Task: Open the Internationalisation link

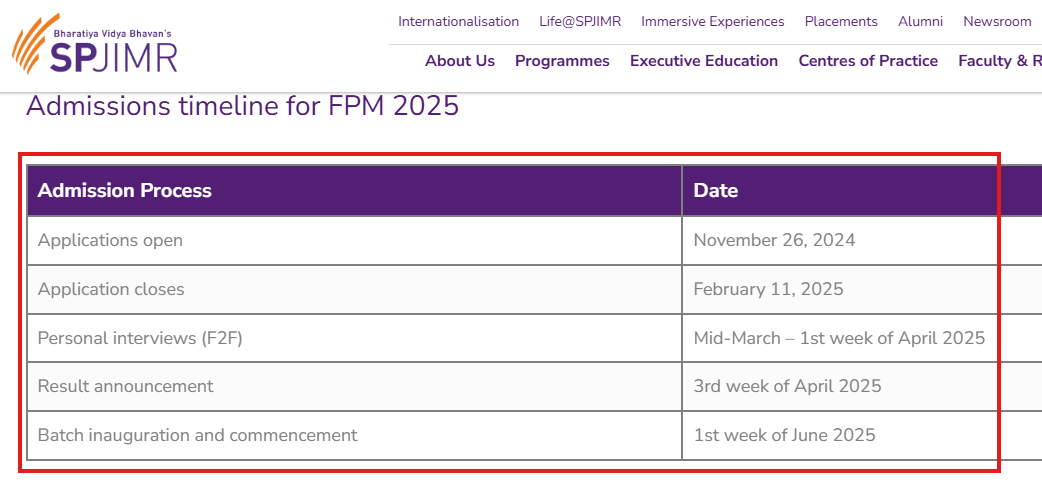Action: coord(459,21)
